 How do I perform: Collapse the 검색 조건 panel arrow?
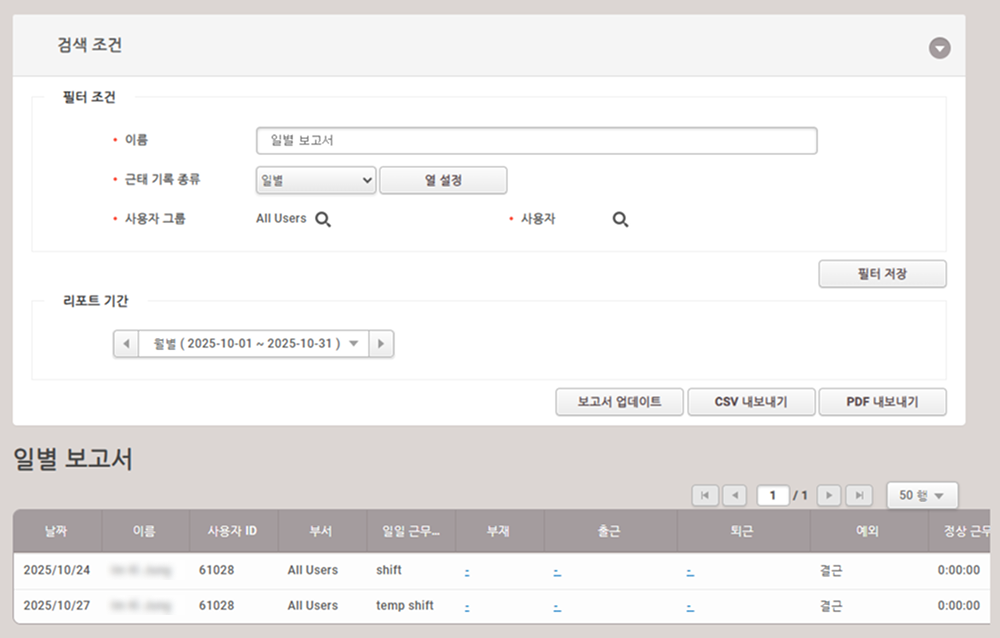(939, 48)
